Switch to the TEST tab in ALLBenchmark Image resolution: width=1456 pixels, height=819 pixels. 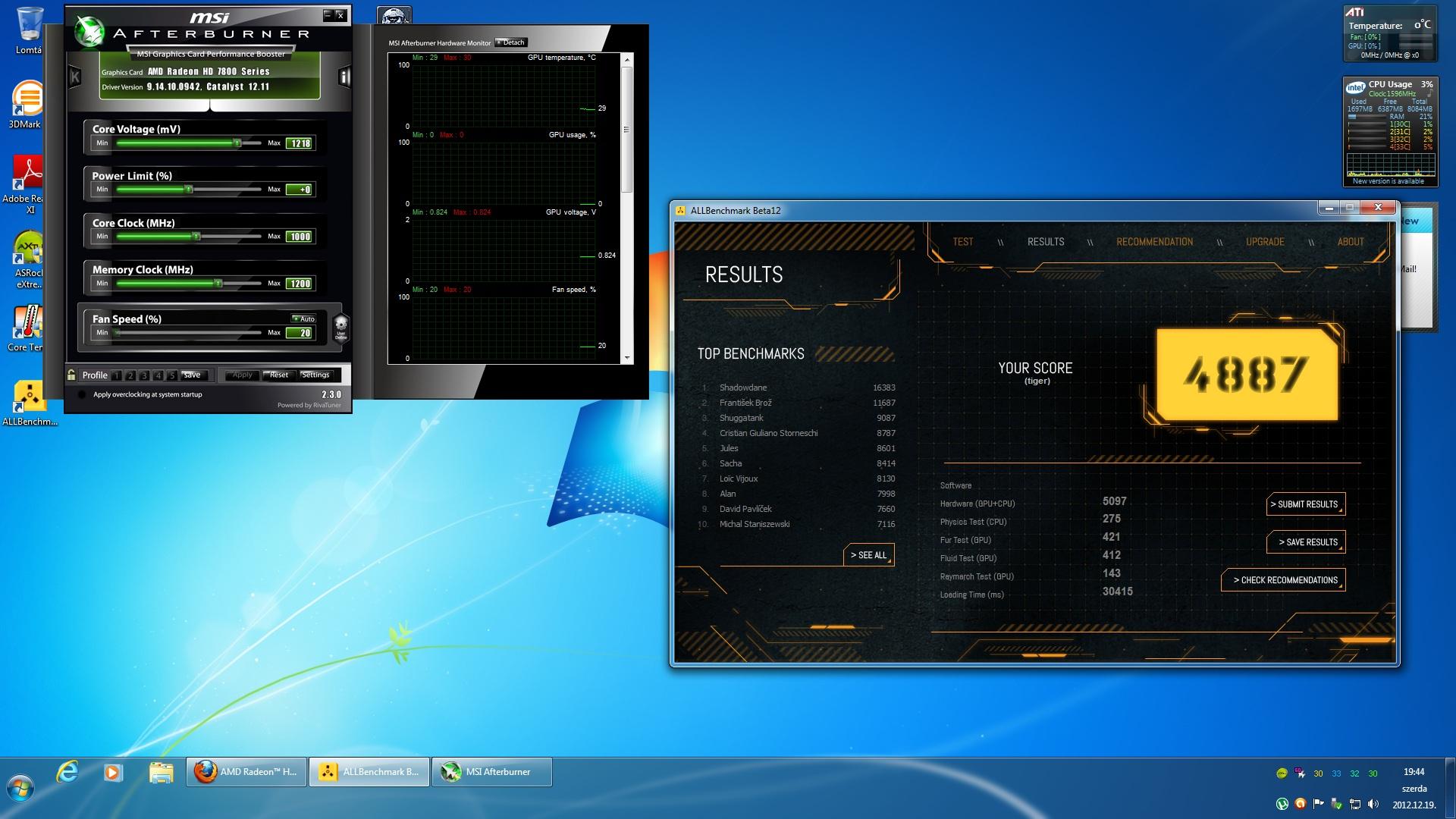(963, 242)
